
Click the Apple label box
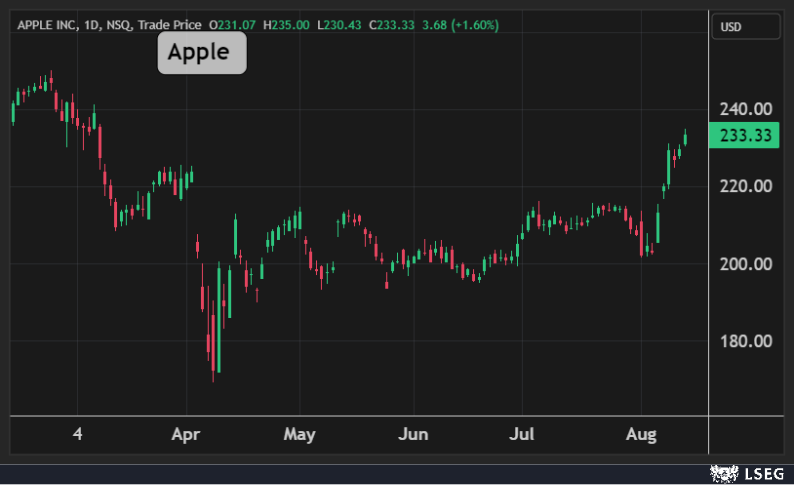(x=201, y=52)
